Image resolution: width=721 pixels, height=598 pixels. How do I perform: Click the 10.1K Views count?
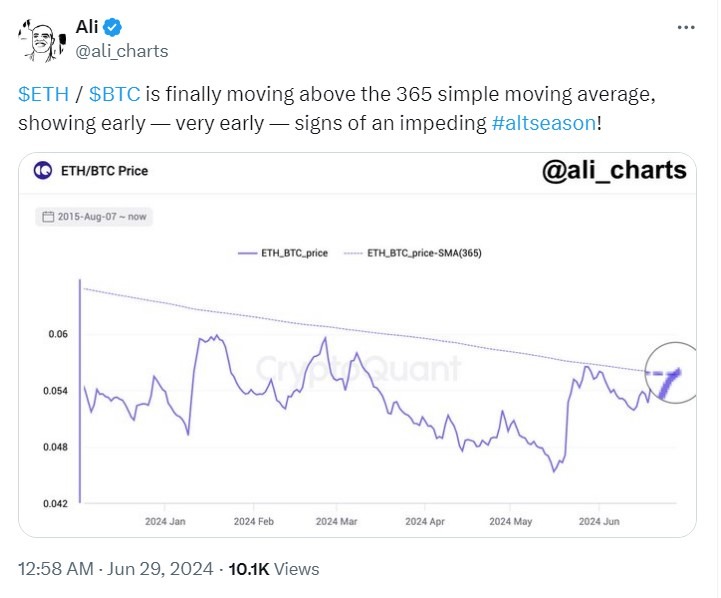(x=274, y=569)
